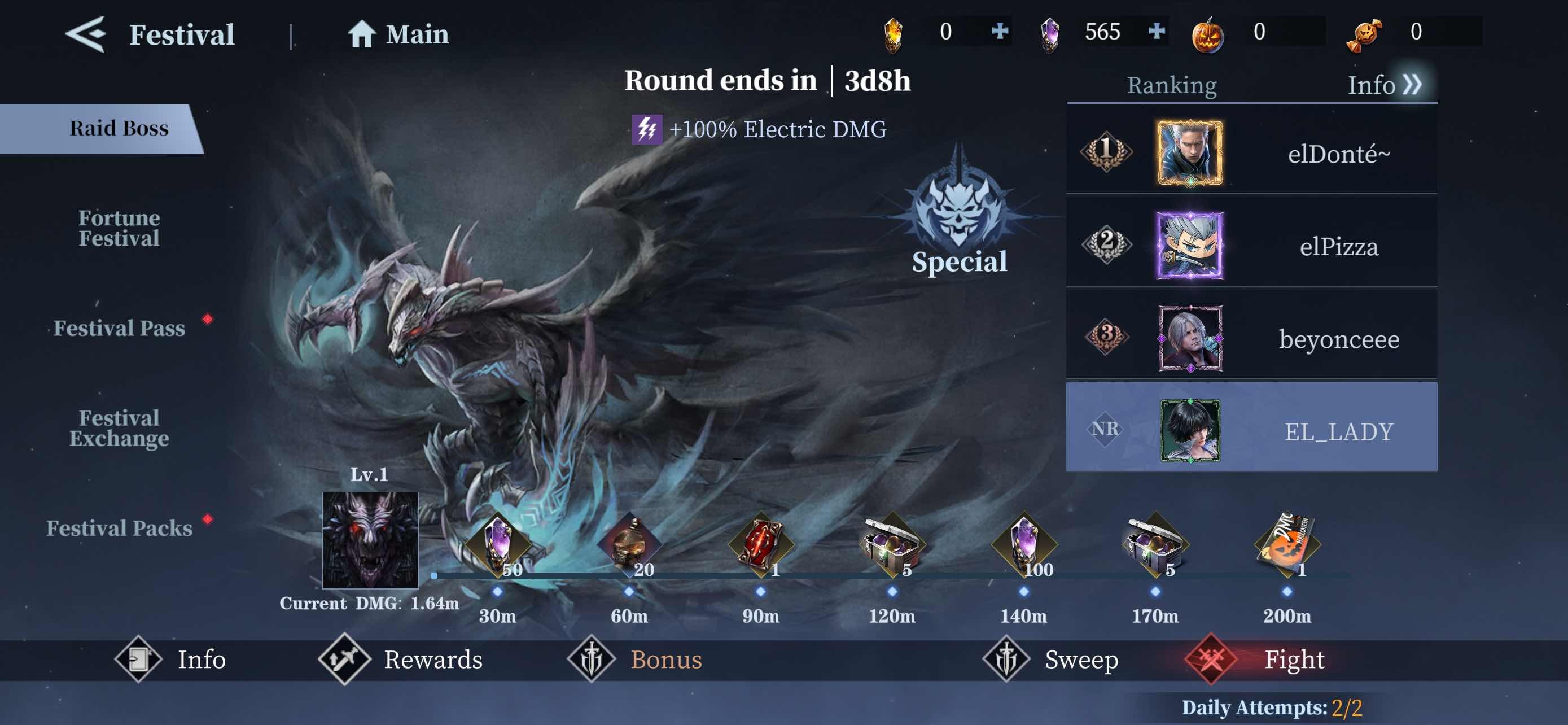Image resolution: width=1568 pixels, height=725 pixels.
Task: Use Sweep to auto-clear the boss
Action: click(1050, 660)
